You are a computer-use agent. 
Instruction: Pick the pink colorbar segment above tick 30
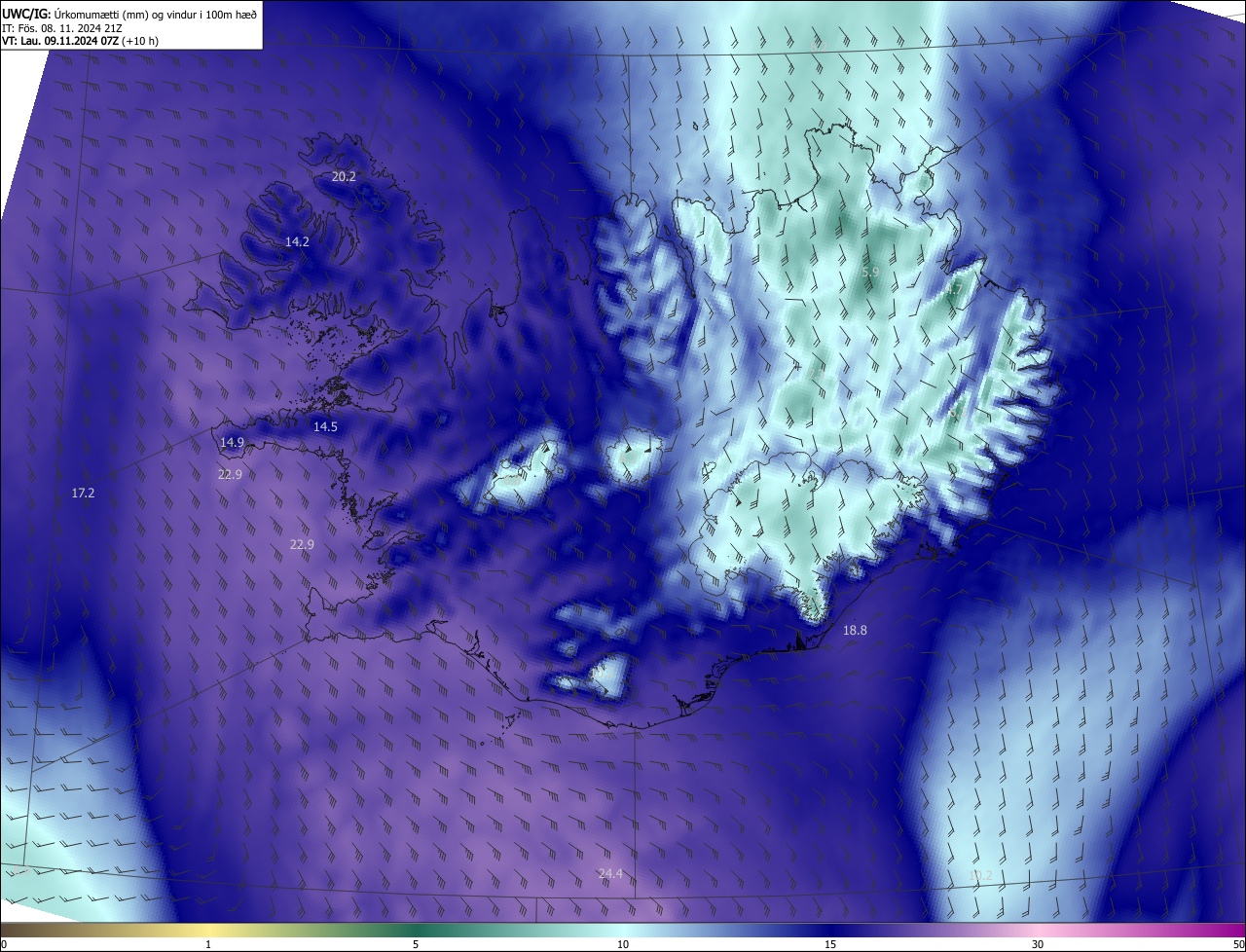(x=1038, y=931)
